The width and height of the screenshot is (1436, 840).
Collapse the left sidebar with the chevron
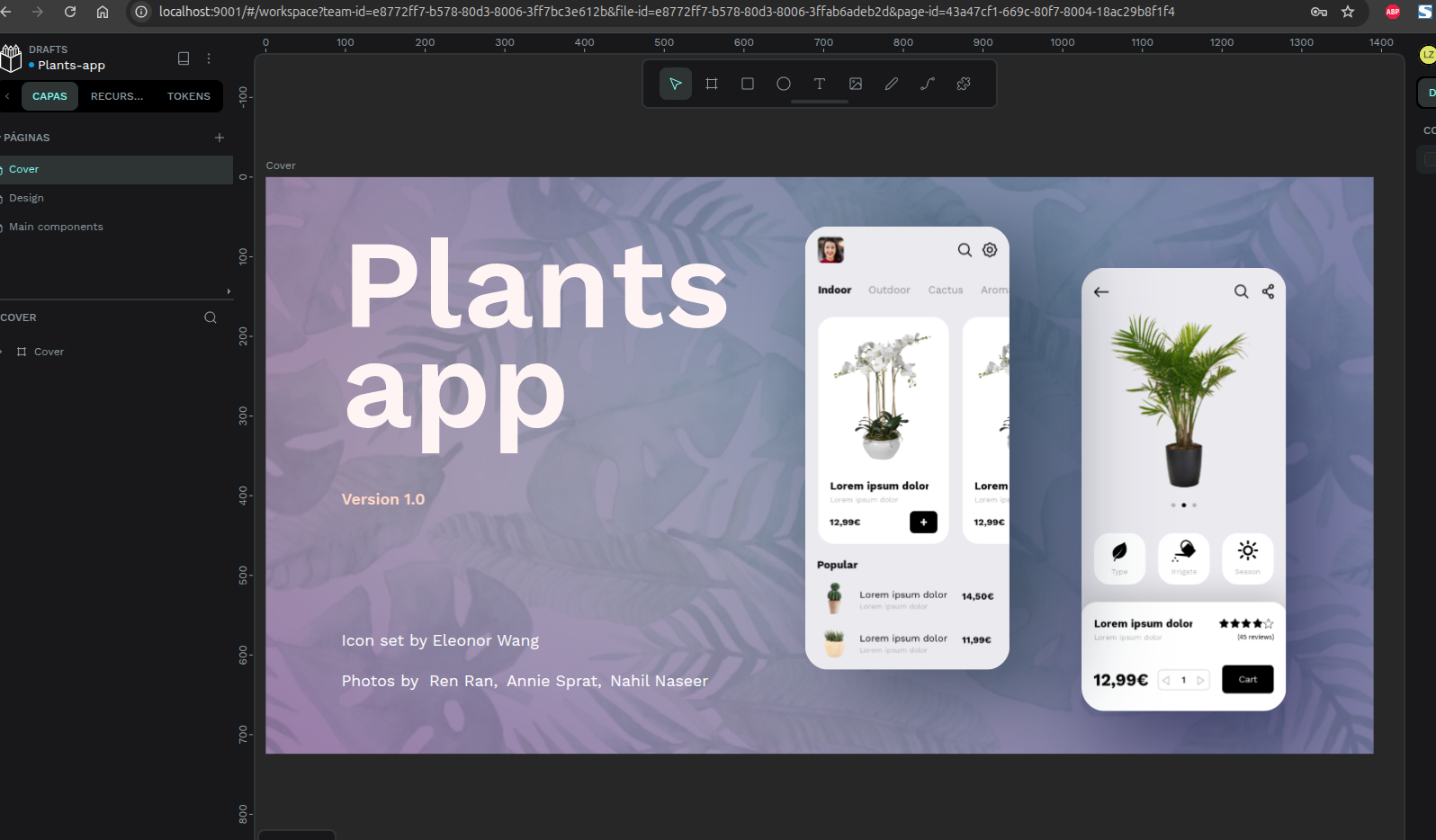tap(7, 96)
